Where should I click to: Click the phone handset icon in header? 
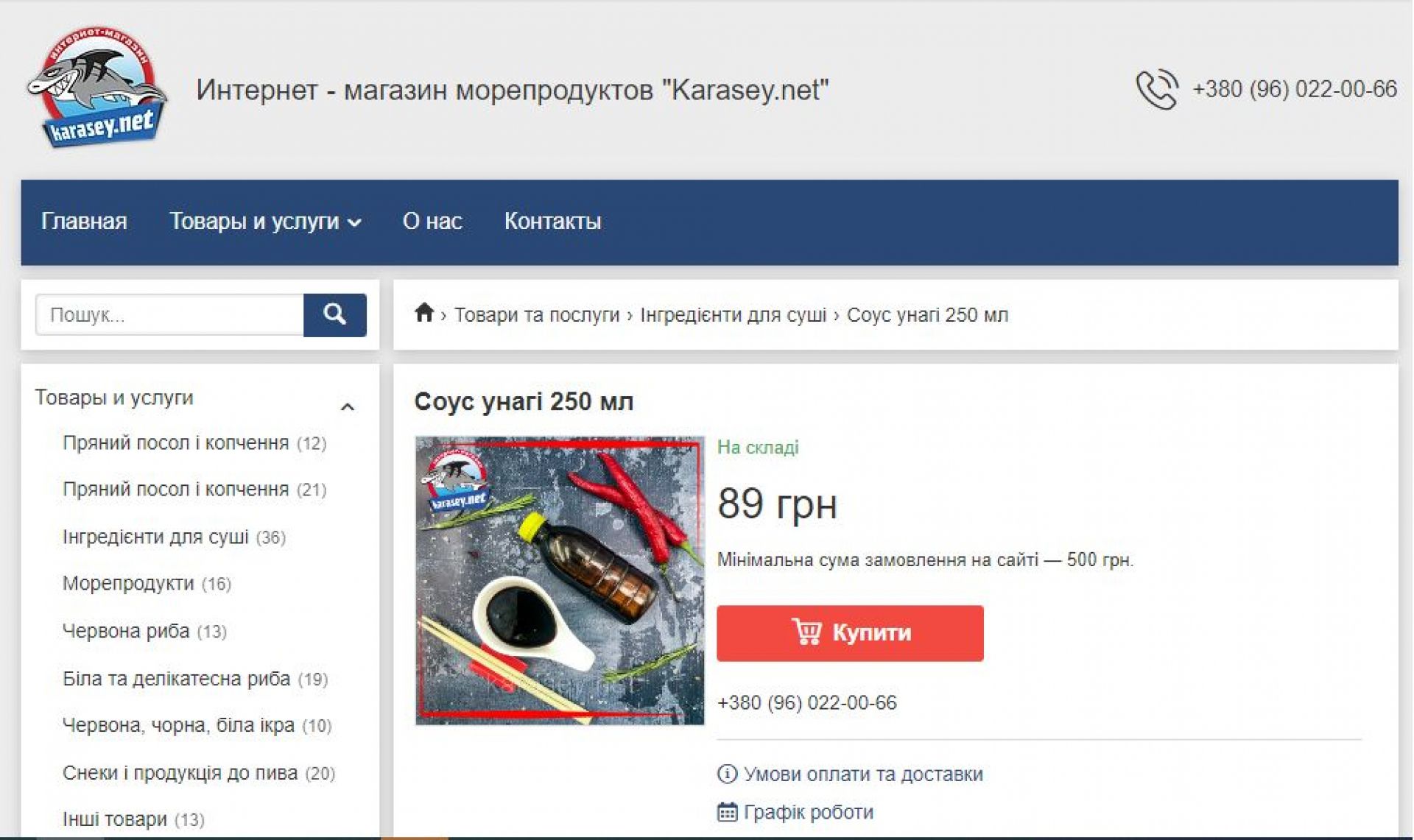pos(1156,89)
